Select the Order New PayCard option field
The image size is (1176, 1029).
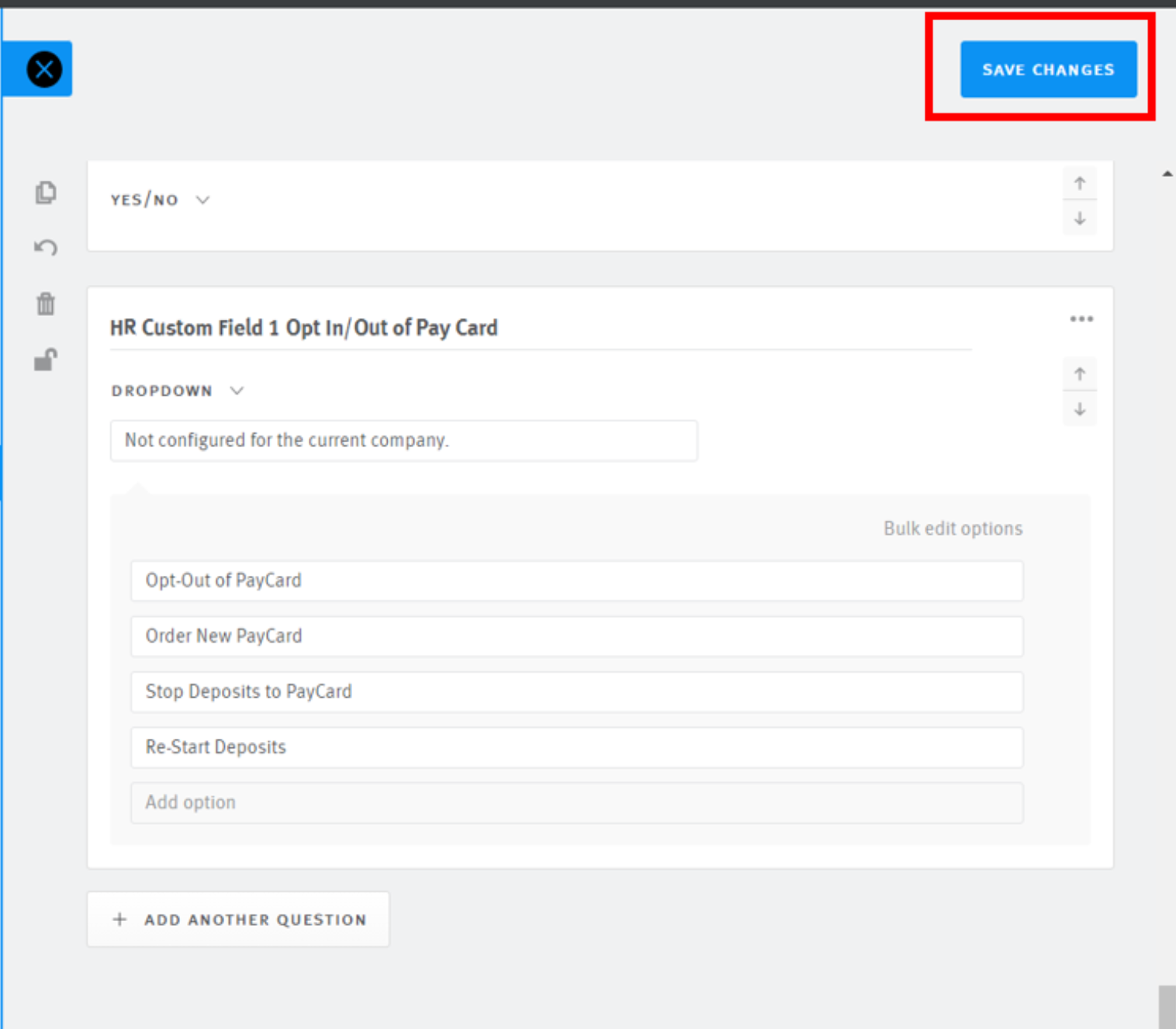pos(576,636)
